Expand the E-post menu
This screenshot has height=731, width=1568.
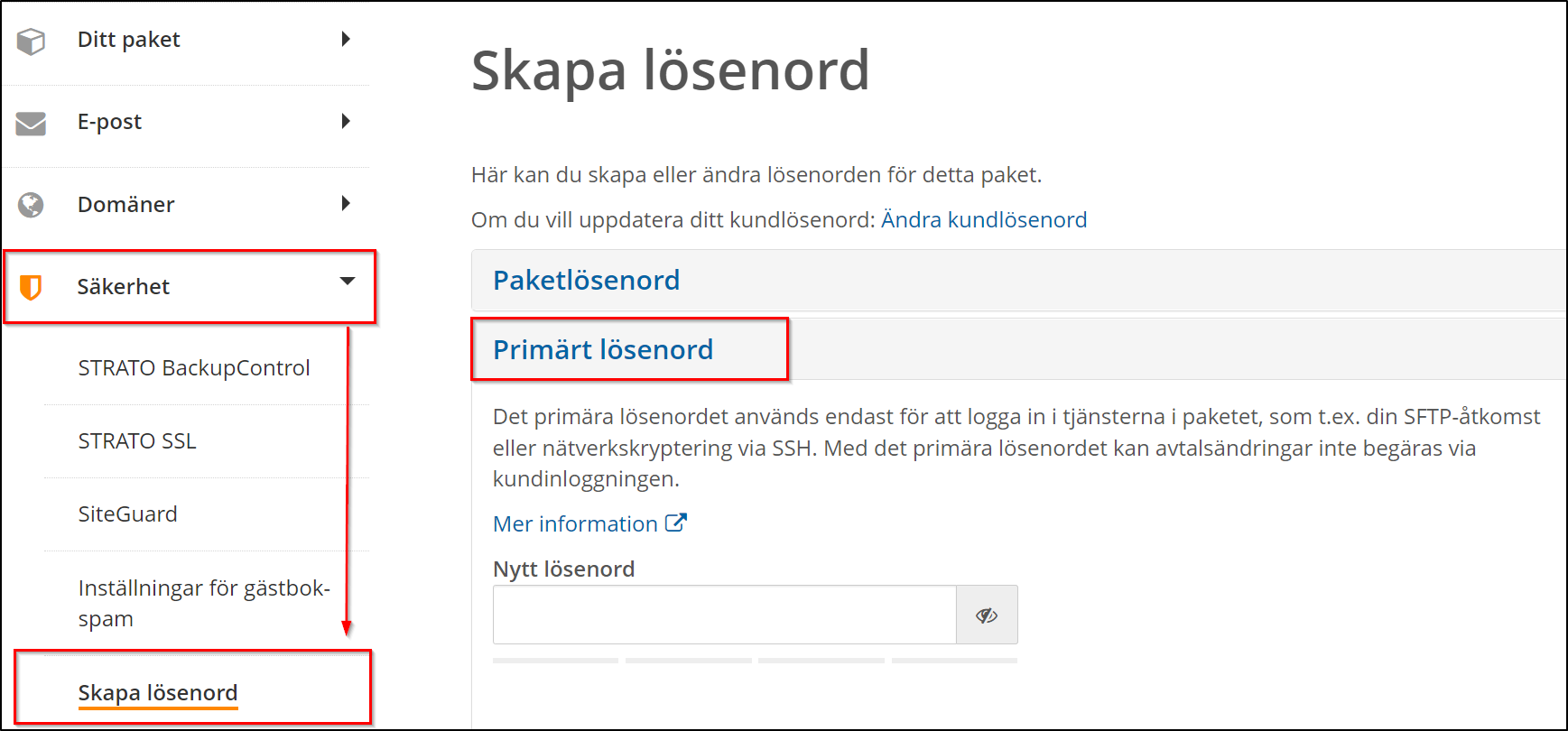pos(347,123)
